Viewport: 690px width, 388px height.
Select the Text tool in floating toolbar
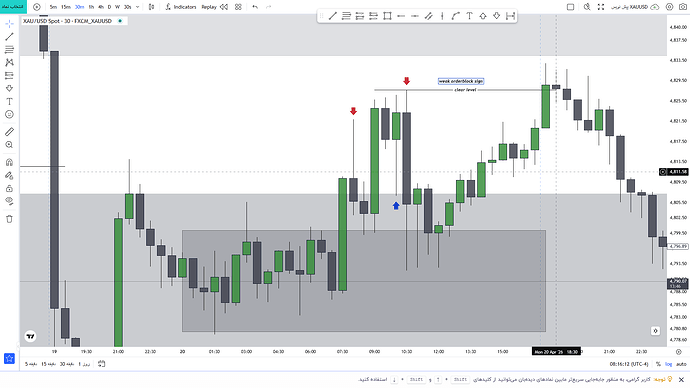(469, 16)
